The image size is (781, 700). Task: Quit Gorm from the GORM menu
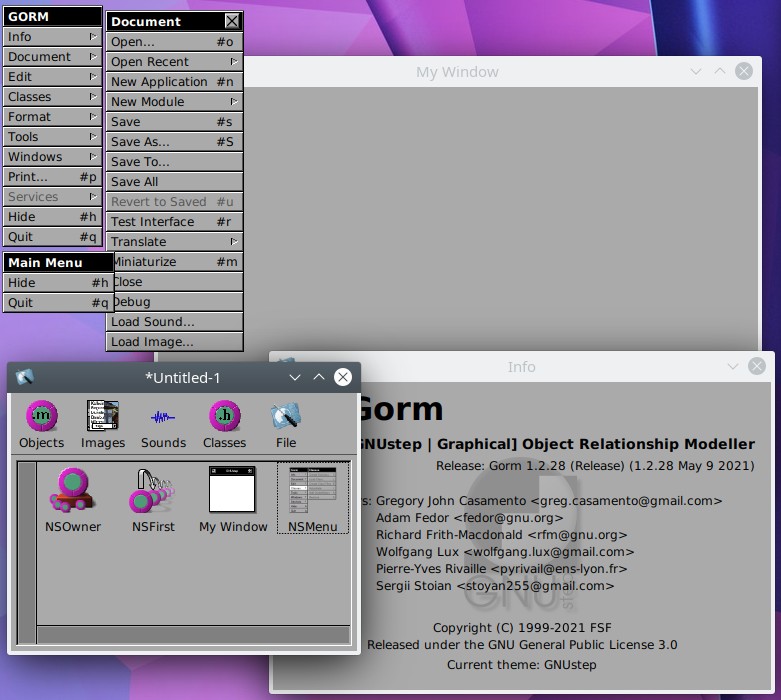click(52, 237)
